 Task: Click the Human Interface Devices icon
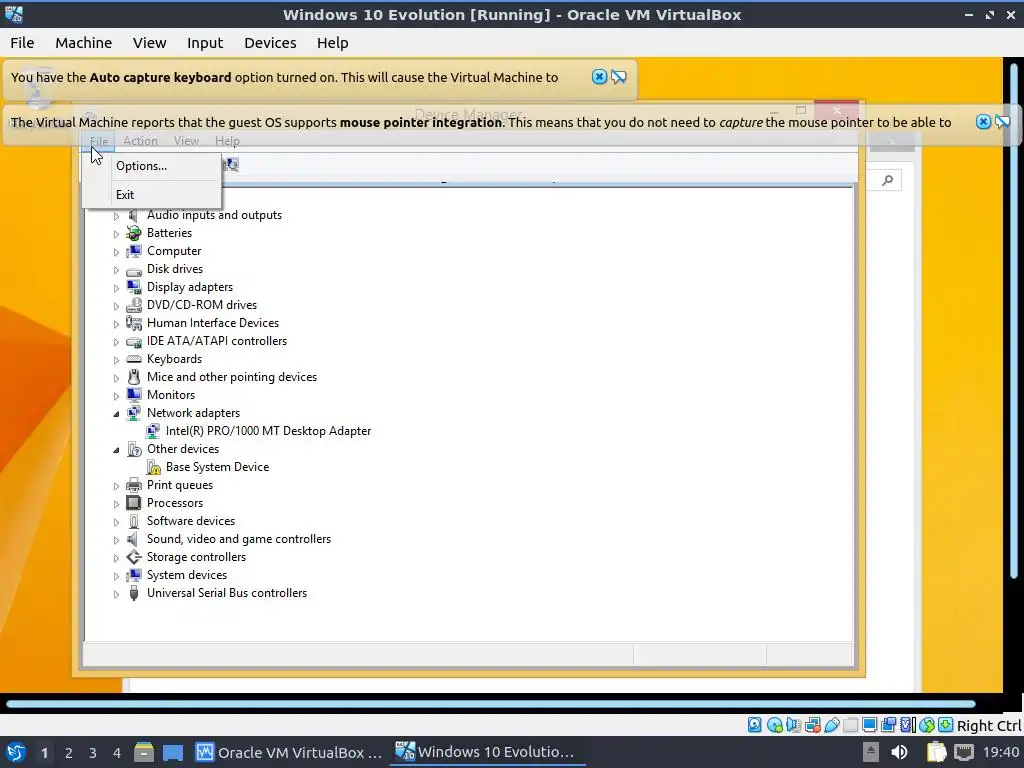pyautogui.click(x=134, y=323)
